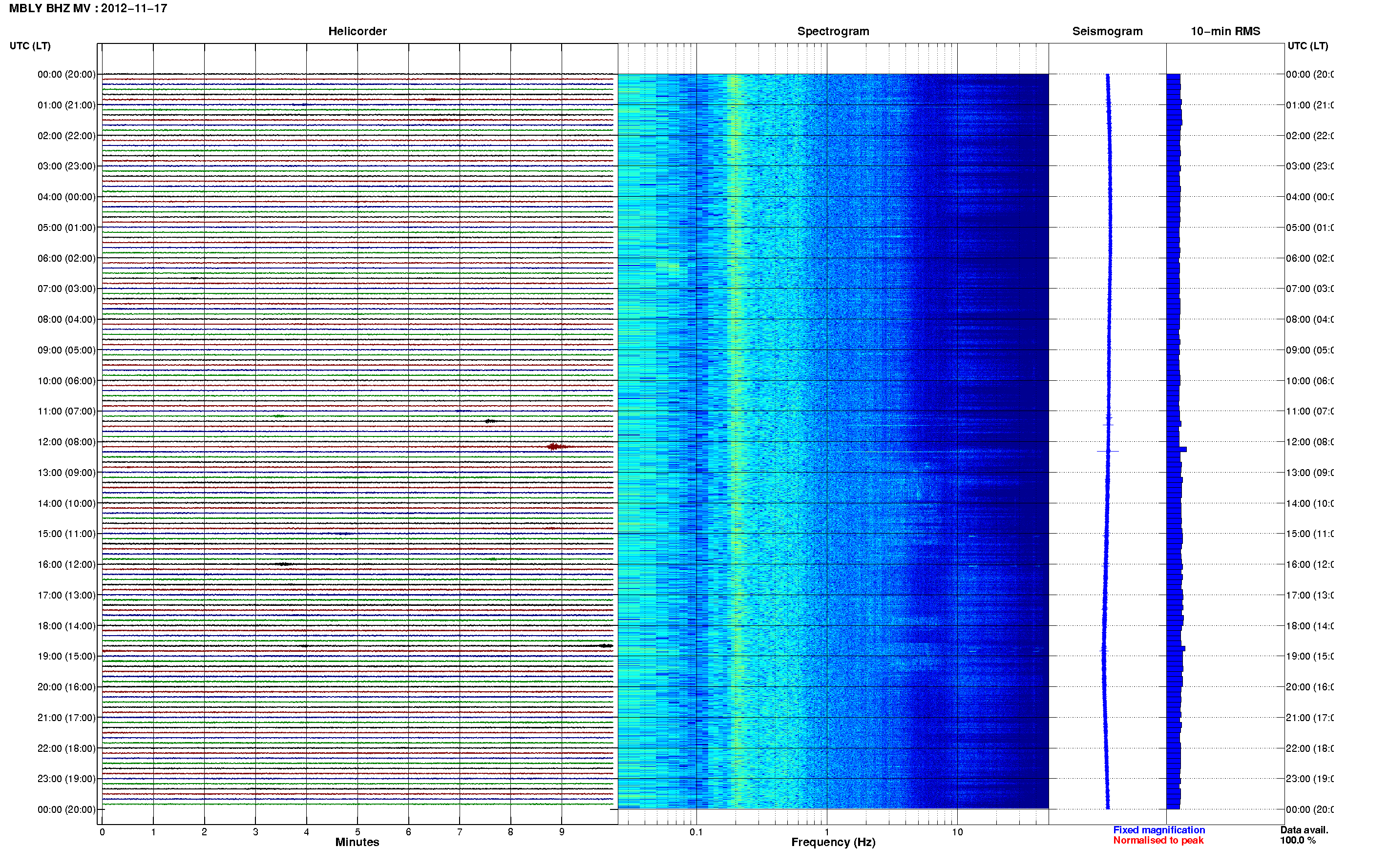Click left time label 16:00 (12:00)
The image size is (1389, 868).
(x=66, y=564)
